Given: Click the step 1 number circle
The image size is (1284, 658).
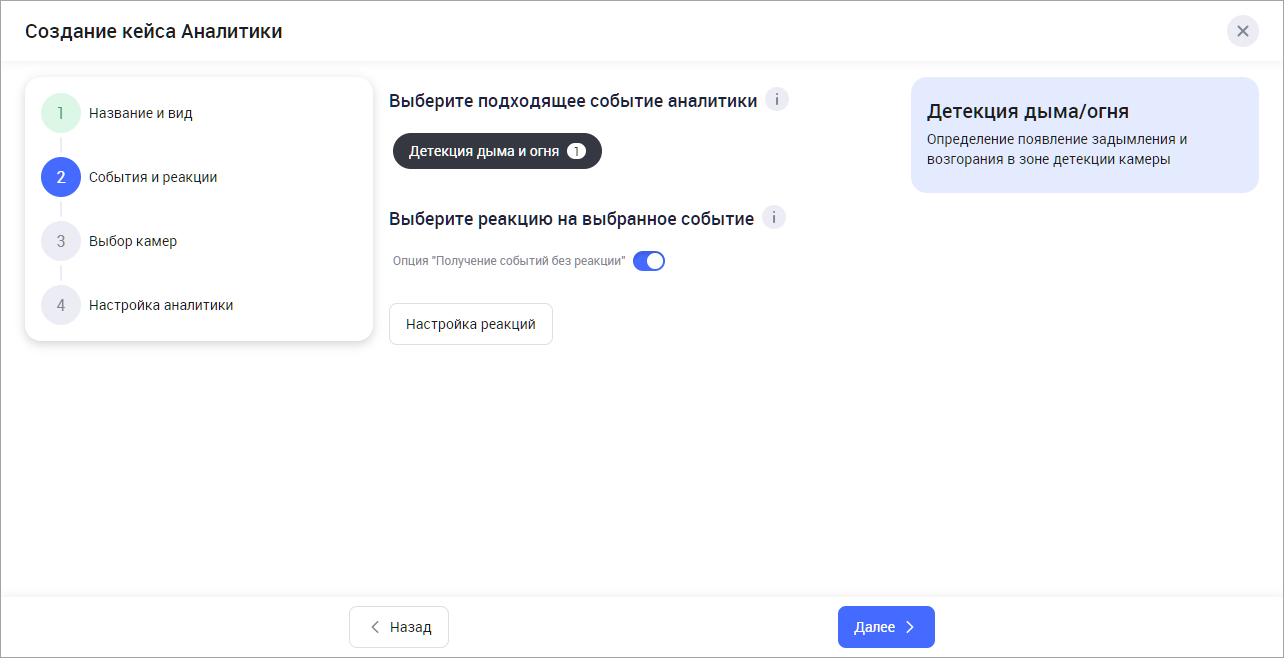Looking at the screenshot, I should pyautogui.click(x=61, y=113).
